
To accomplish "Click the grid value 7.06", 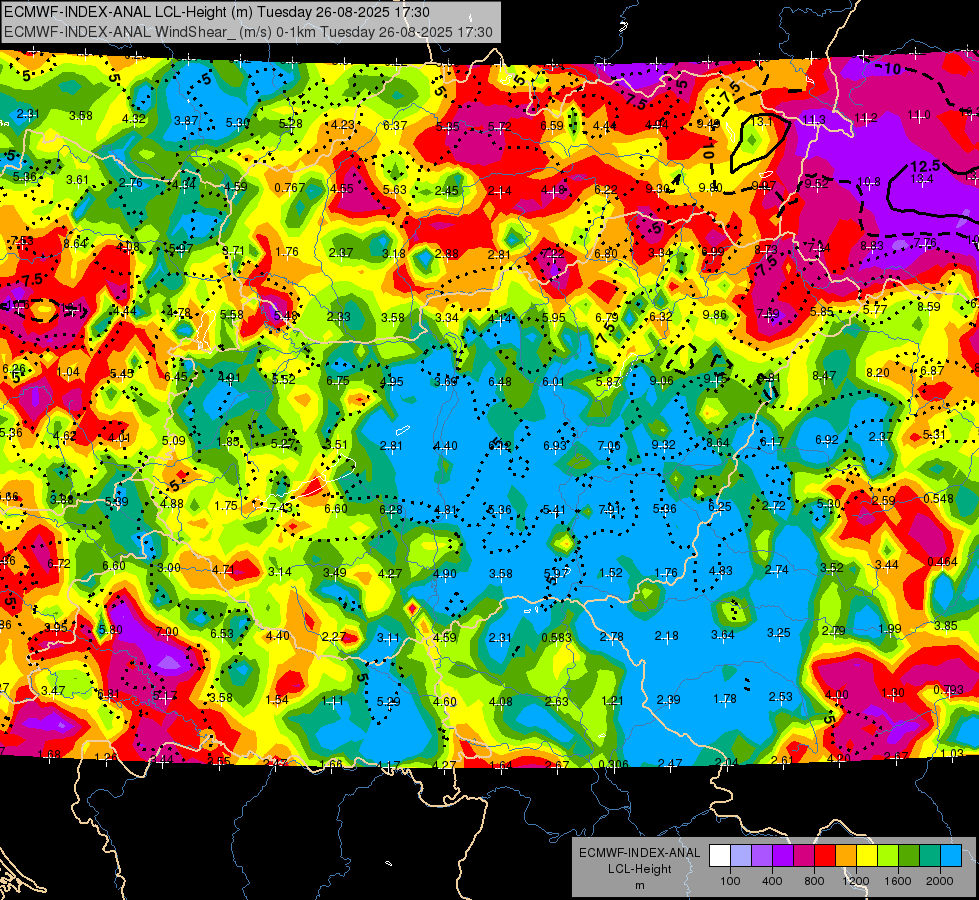I will (x=609, y=445).
